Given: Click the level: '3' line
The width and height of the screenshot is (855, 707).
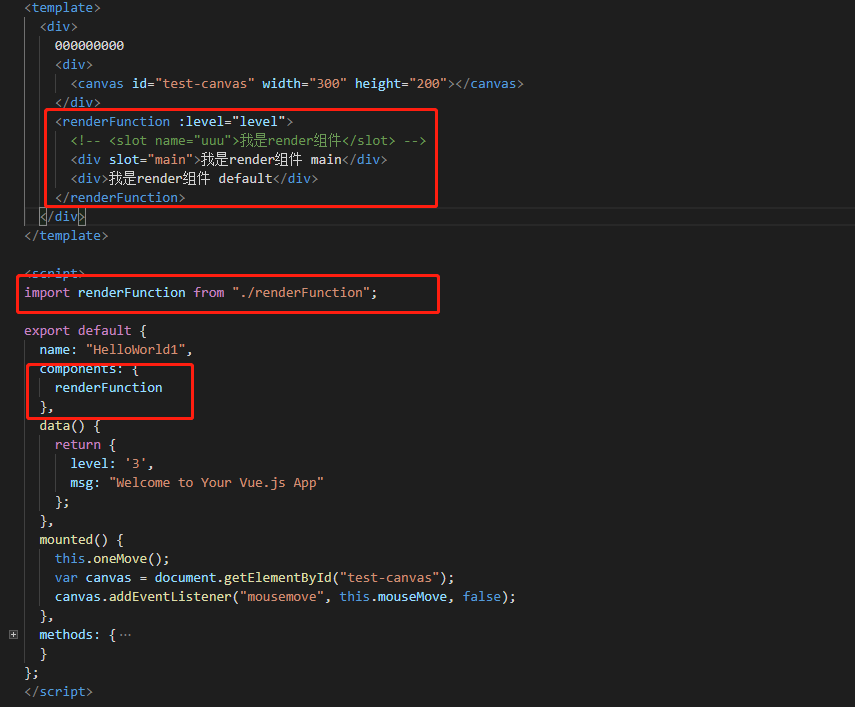Looking at the screenshot, I should coord(112,464).
